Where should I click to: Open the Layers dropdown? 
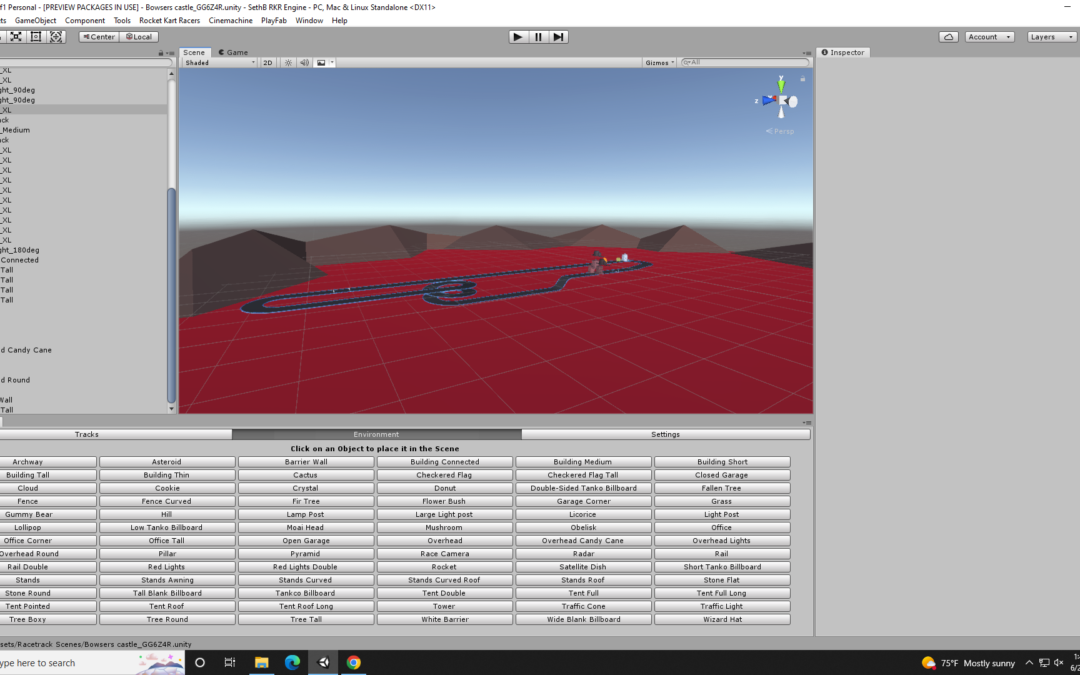pyautogui.click(x=1051, y=37)
